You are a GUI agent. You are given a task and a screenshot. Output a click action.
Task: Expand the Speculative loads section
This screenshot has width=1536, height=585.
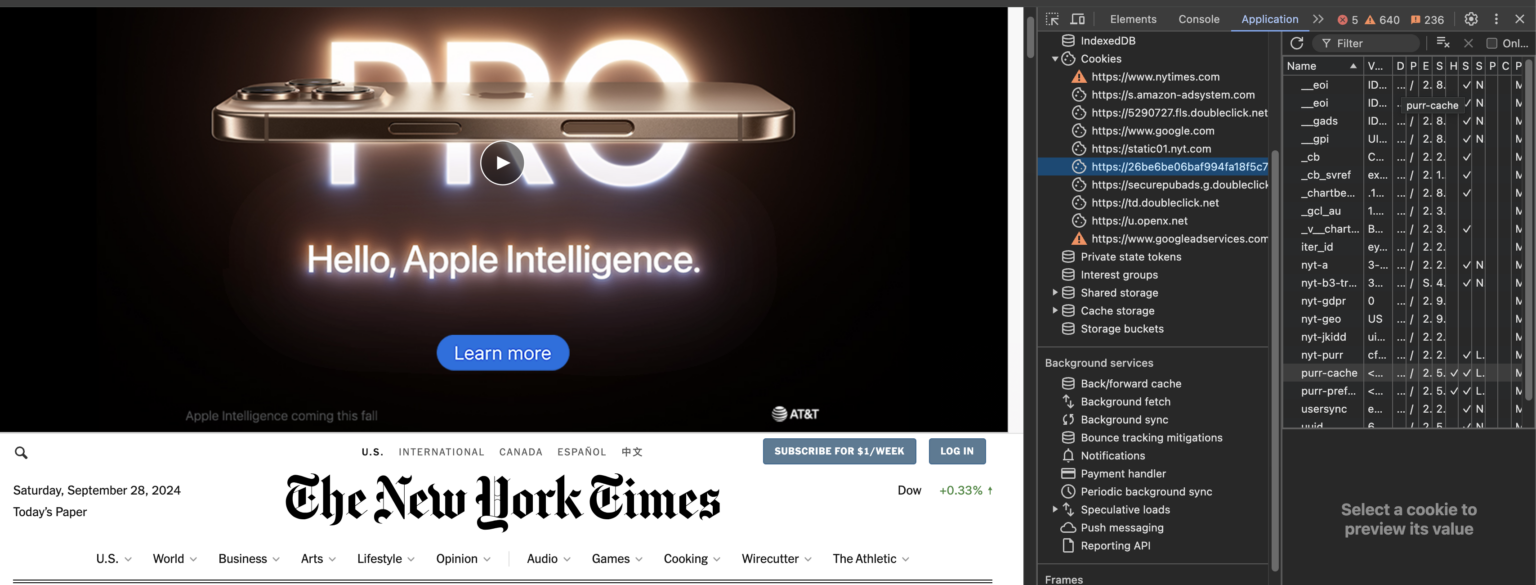click(1054, 510)
